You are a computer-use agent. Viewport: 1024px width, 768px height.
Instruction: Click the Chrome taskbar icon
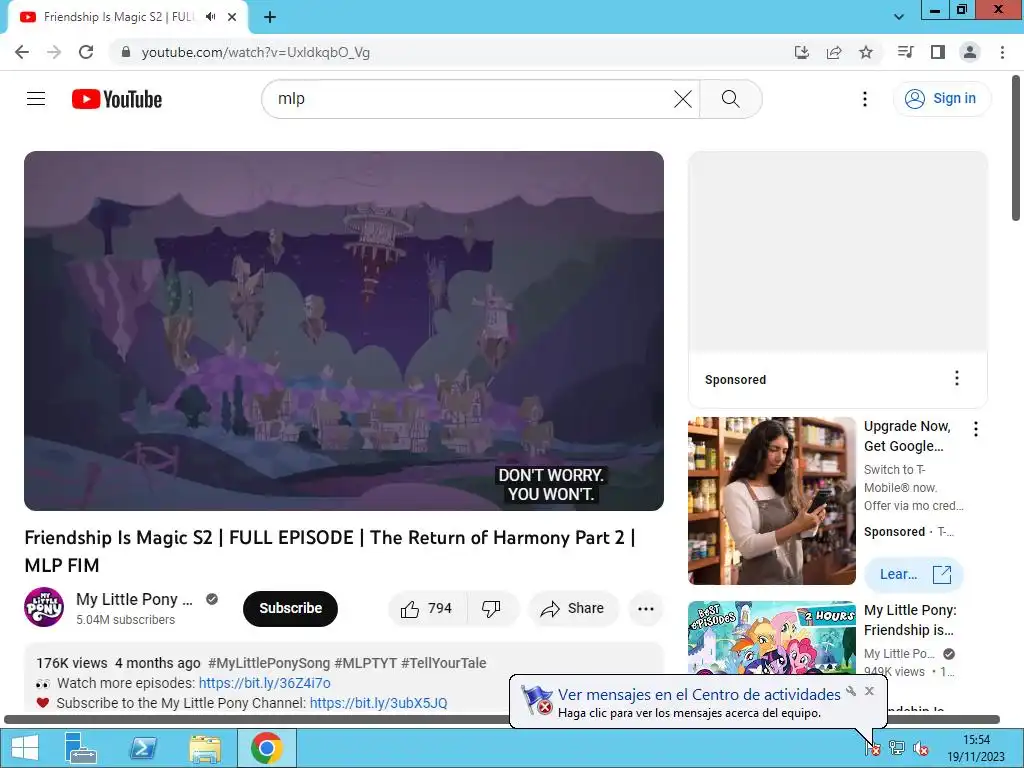pyautogui.click(x=266, y=748)
